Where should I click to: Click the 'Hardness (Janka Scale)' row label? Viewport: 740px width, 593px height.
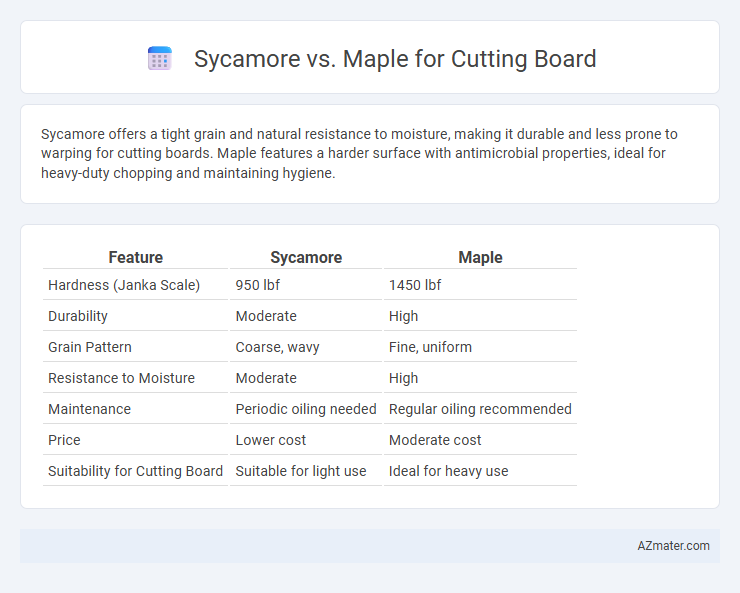pyautogui.click(x=124, y=285)
